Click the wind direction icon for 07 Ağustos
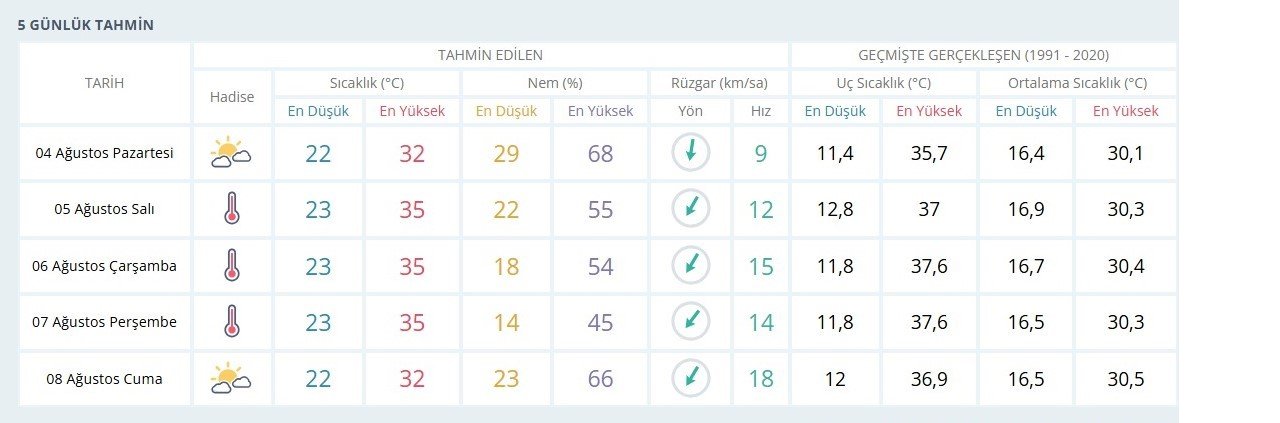This screenshot has width=1280, height=423. pos(690,321)
